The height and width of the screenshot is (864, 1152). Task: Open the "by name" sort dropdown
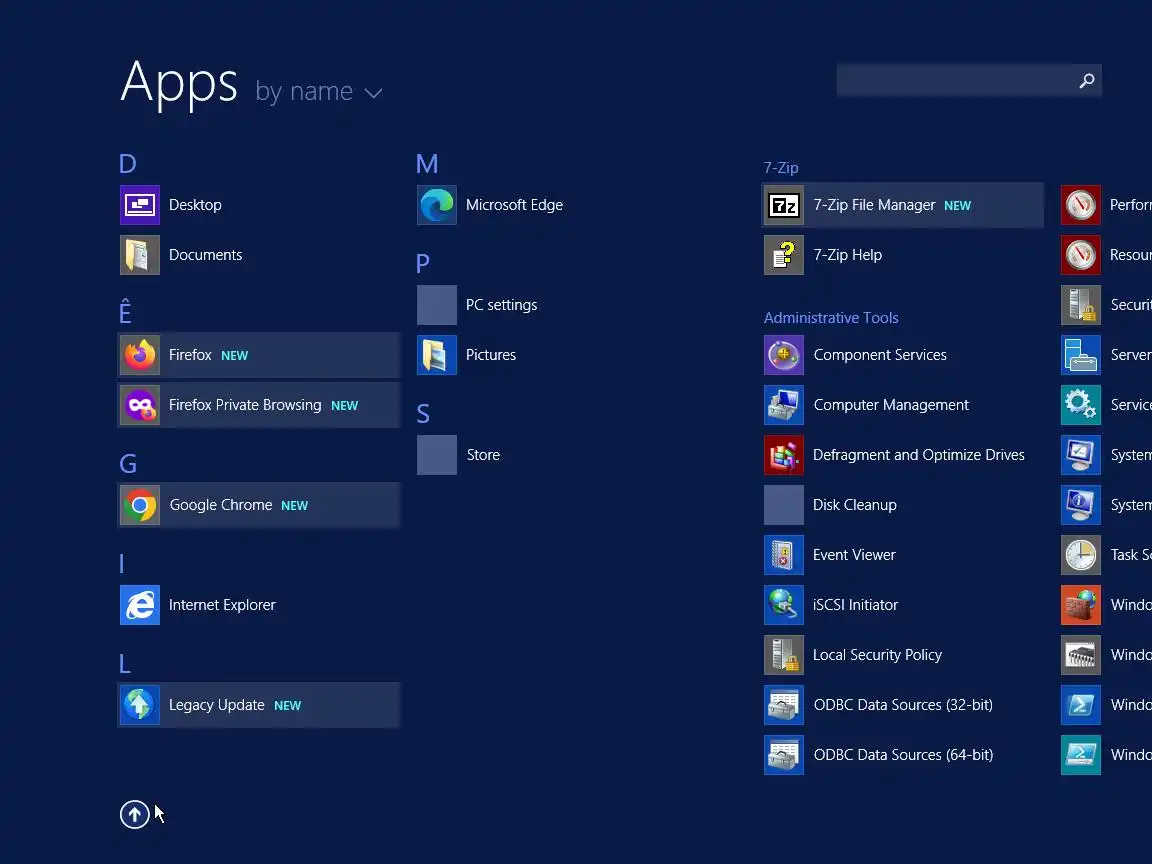point(319,92)
